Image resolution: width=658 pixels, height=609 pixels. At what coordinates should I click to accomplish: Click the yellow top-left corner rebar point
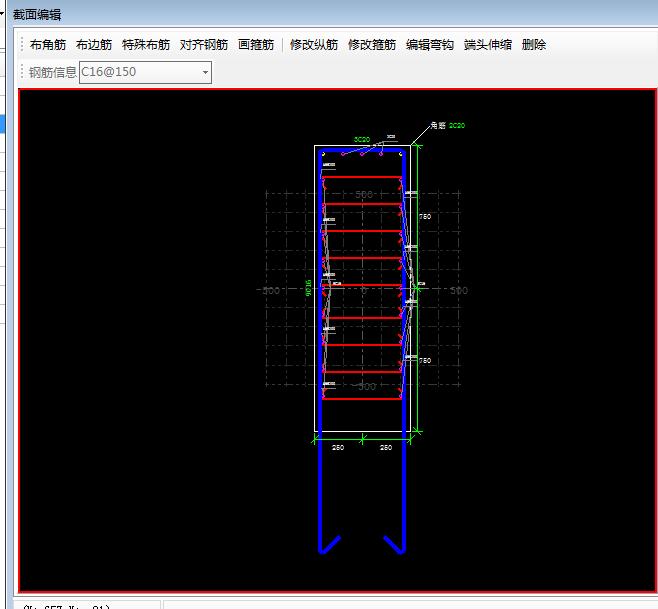point(324,154)
